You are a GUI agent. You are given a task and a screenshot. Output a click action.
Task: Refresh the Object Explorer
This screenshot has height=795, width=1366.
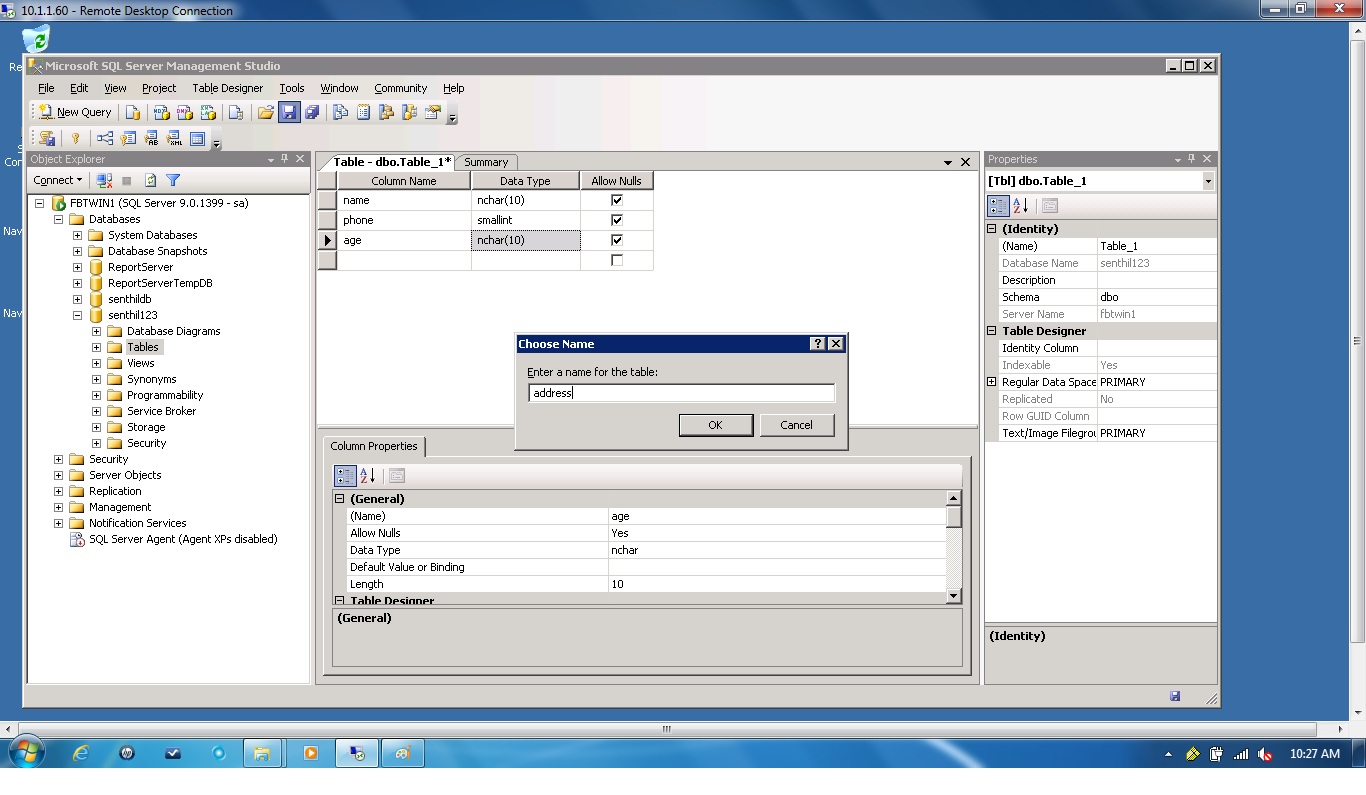tap(149, 180)
